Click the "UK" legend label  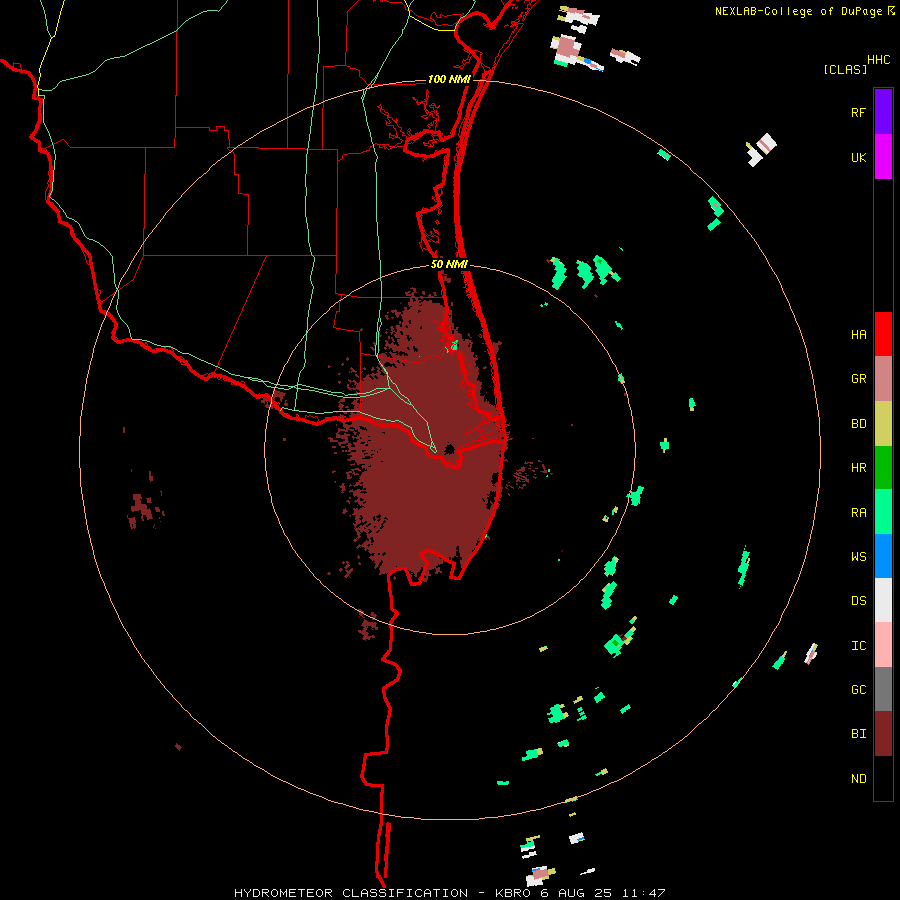(x=858, y=158)
